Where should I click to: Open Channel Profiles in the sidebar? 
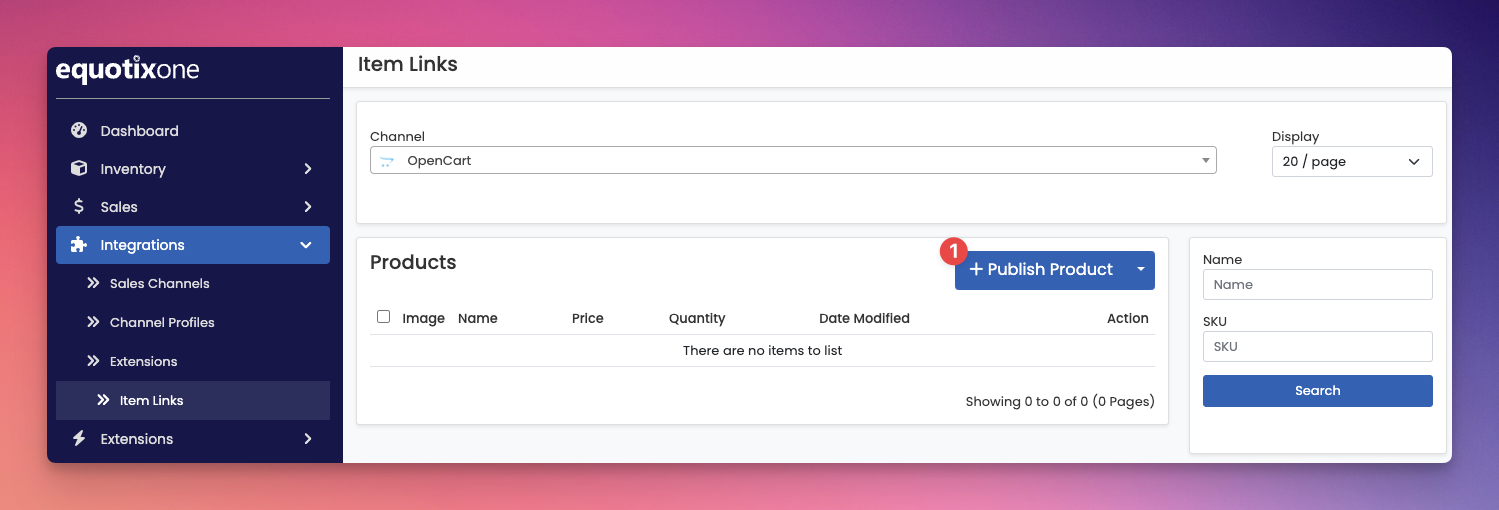[x=162, y=323]
